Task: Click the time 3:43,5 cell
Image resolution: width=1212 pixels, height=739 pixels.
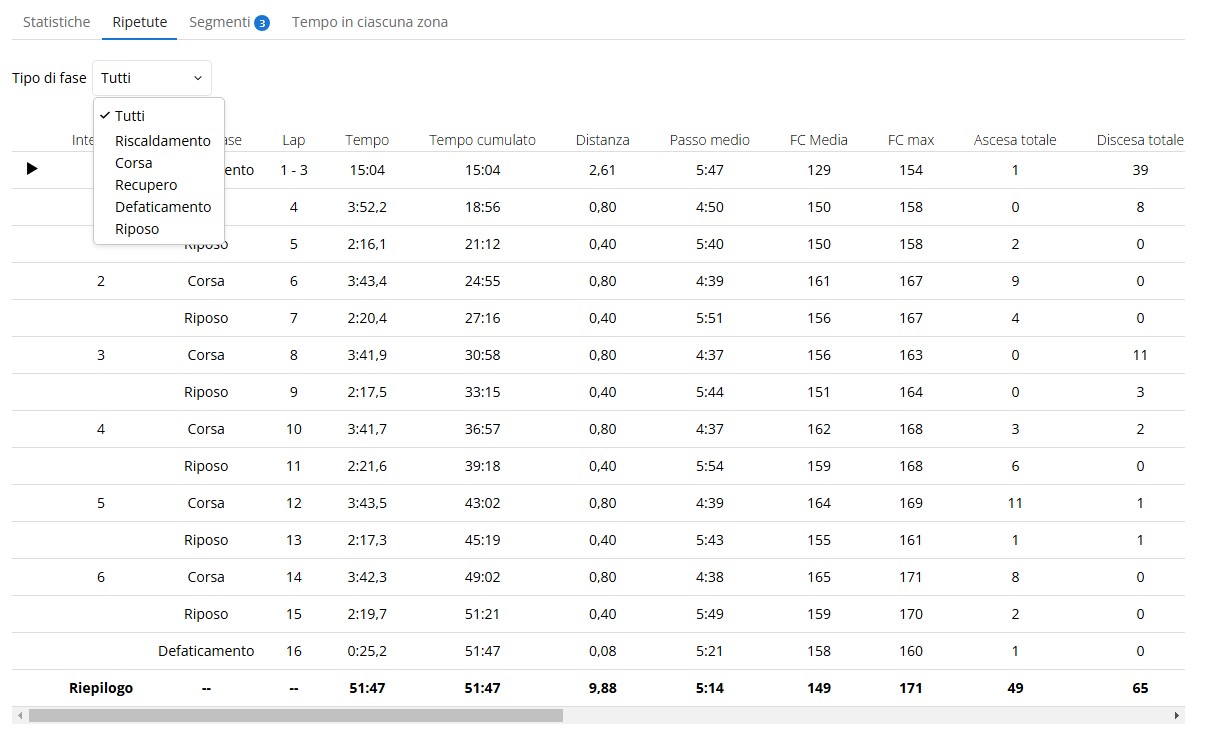Action: 367,503
